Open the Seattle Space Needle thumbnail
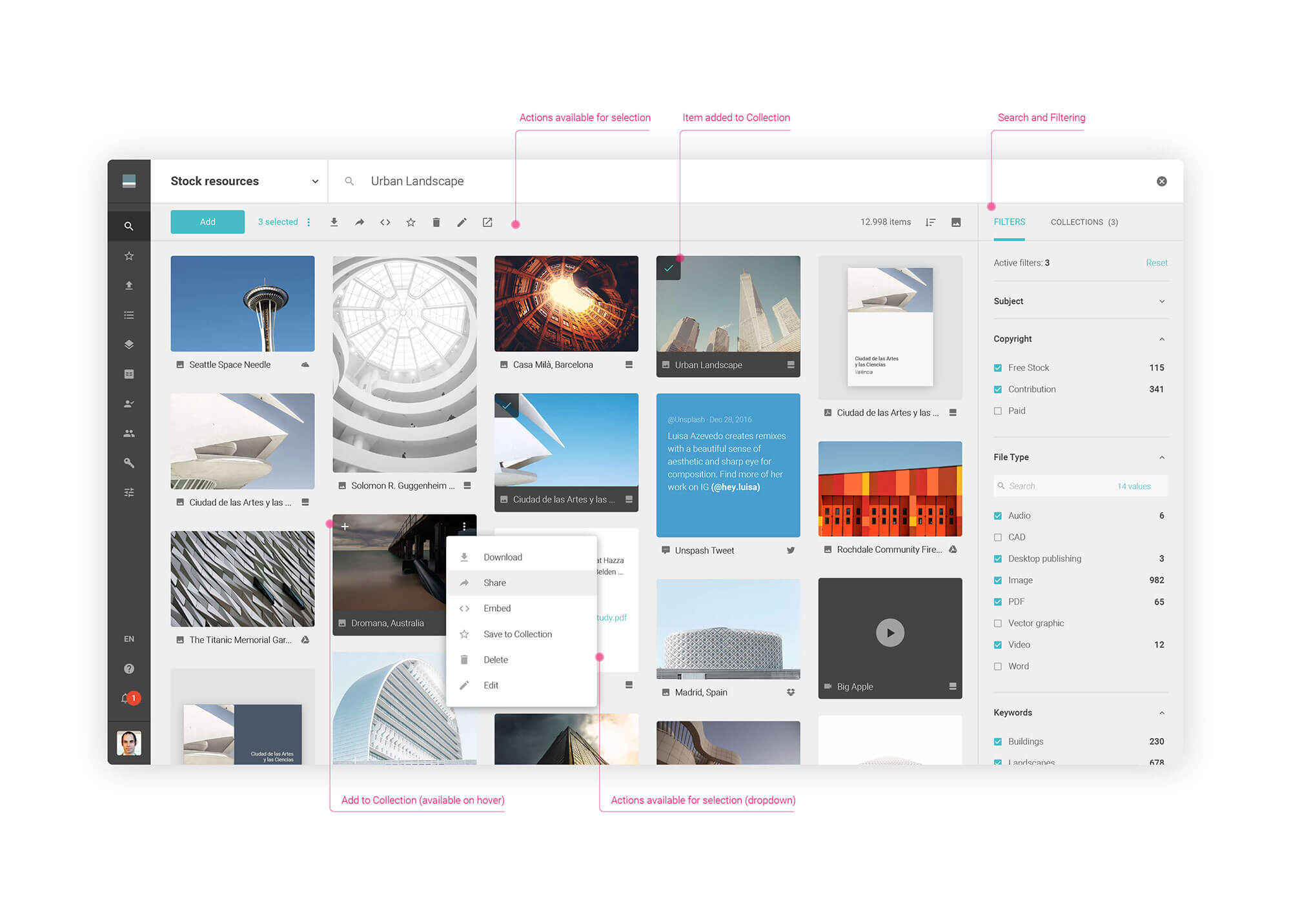 [x=243, y=304]
